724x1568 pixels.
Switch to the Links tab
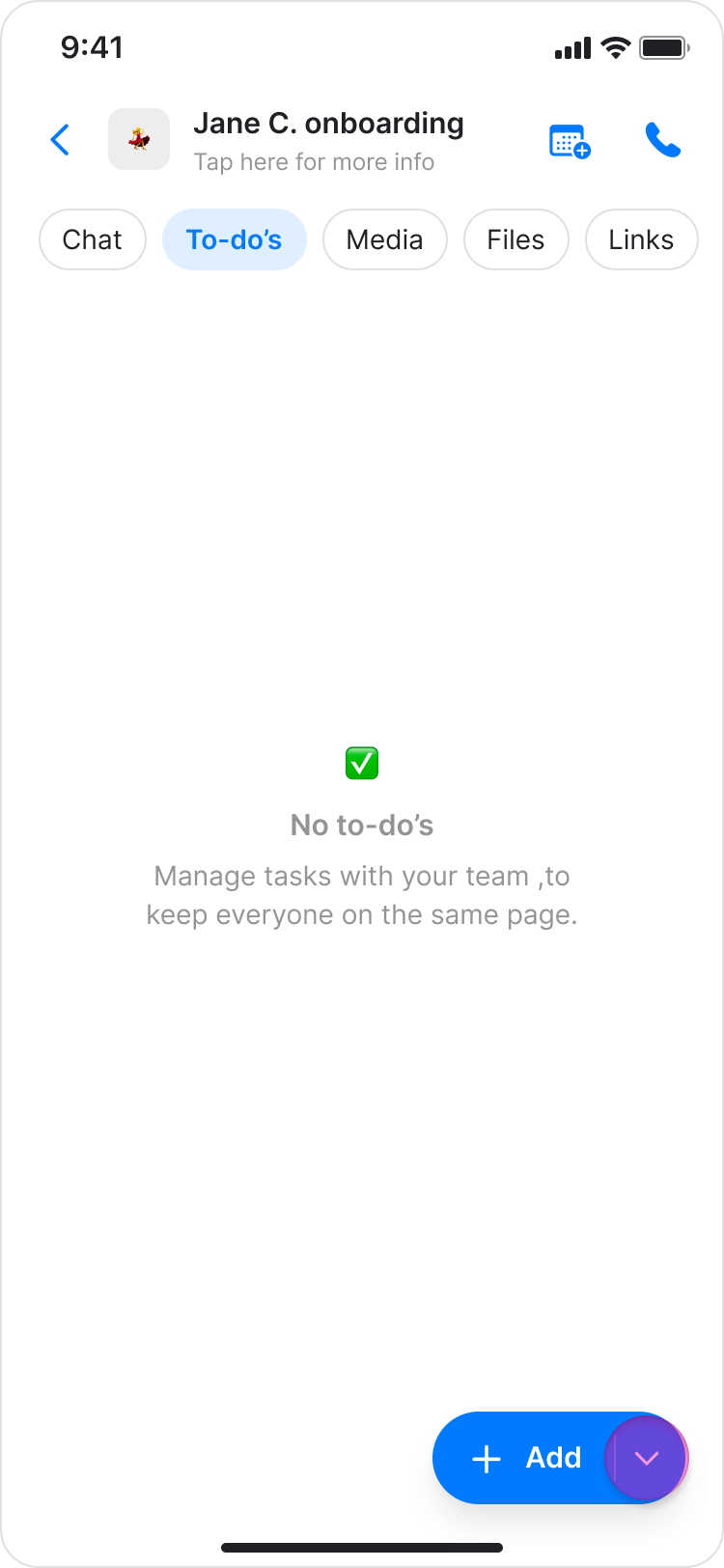(x=642, y=239)
